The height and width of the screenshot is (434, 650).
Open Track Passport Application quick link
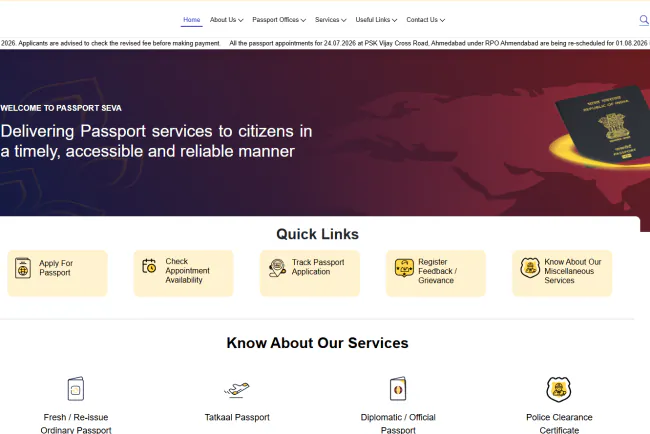tap(310, 273)
